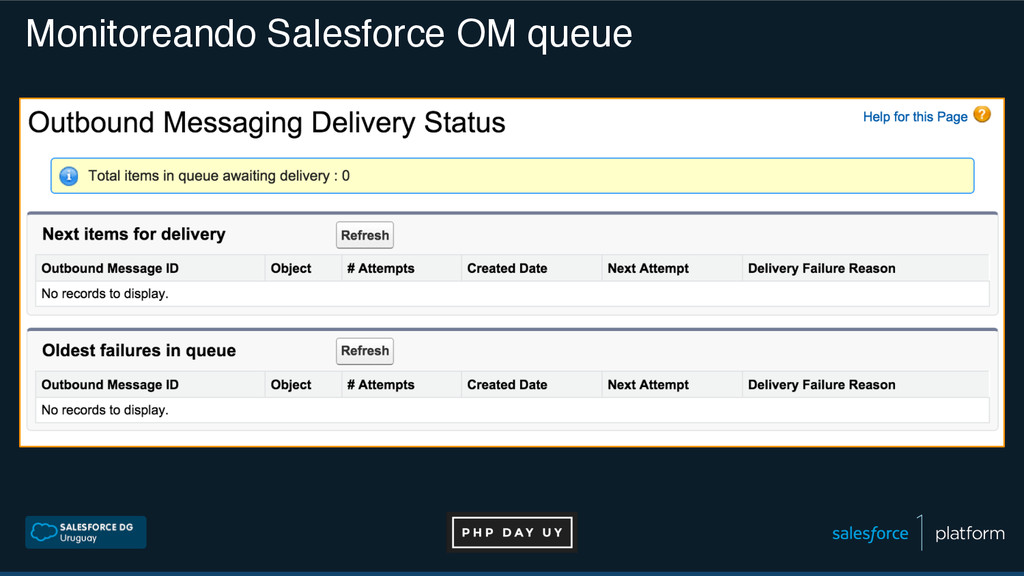The width and height of the screenshot is (1024, 576).
Task: Click Created Date header in next items table
Action: click(507, 268)
